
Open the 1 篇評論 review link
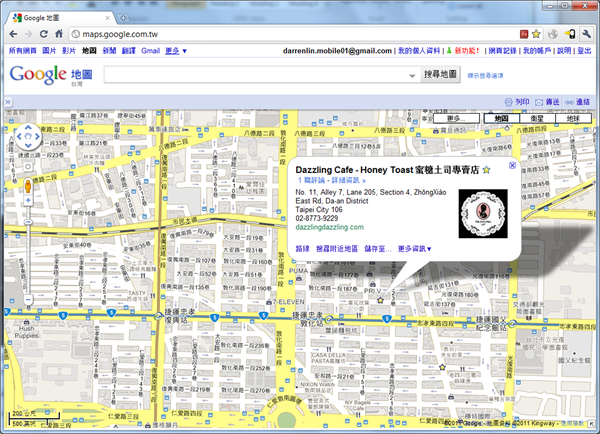coord(311,180)
